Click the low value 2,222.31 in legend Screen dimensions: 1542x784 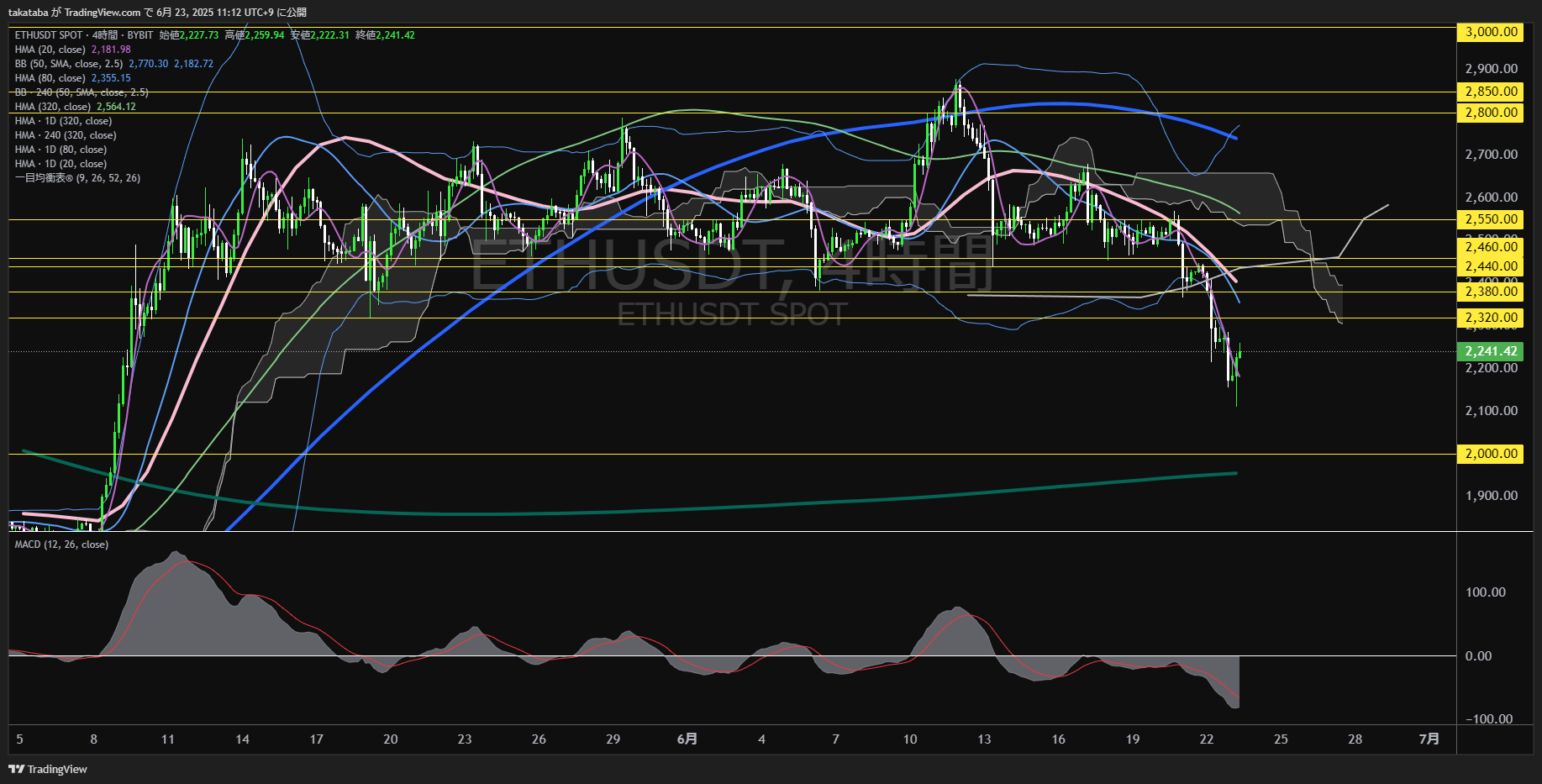click(330, 35)
